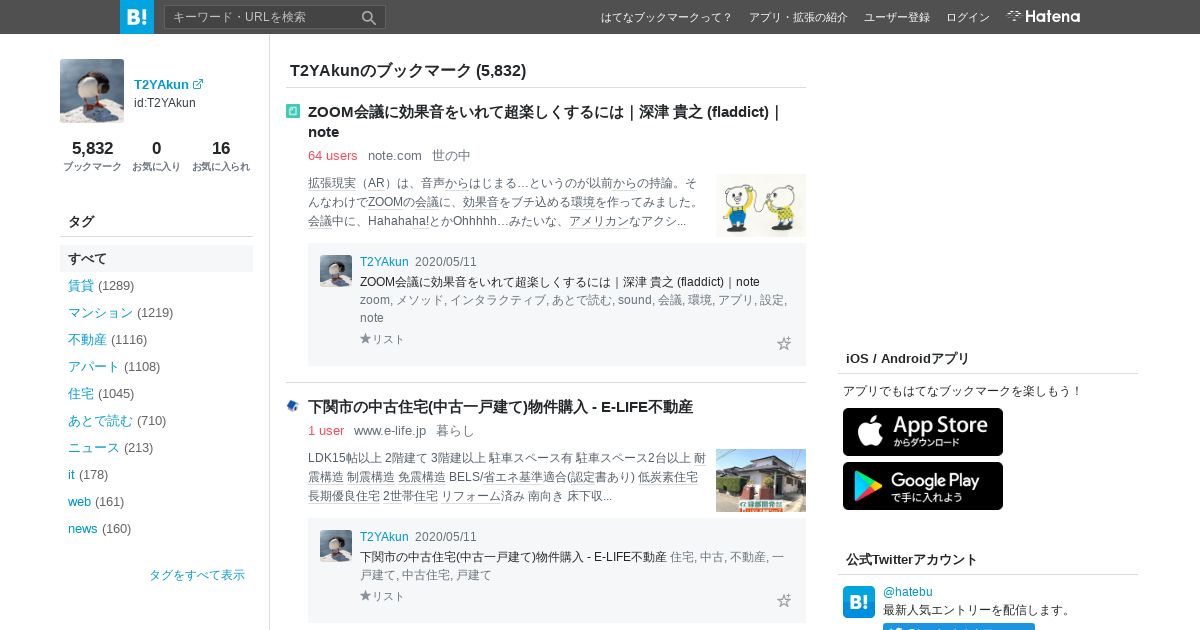Screen dimensions: 1200x630
Task: Open the www.e-life.jp domain link
Action: tap(390, 430)
